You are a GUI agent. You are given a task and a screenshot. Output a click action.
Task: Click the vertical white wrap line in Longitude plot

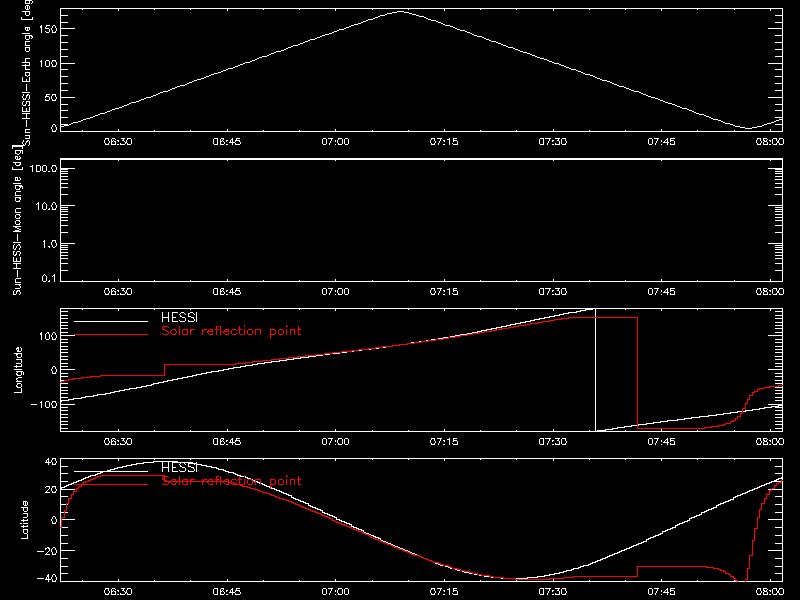595,370
